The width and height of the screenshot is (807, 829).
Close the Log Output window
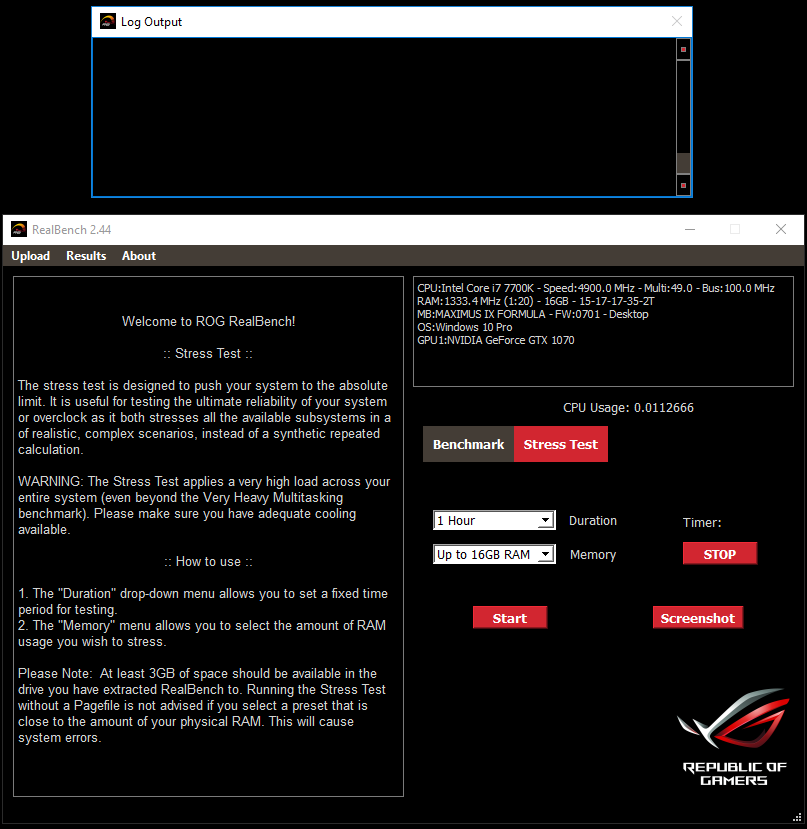677,22
